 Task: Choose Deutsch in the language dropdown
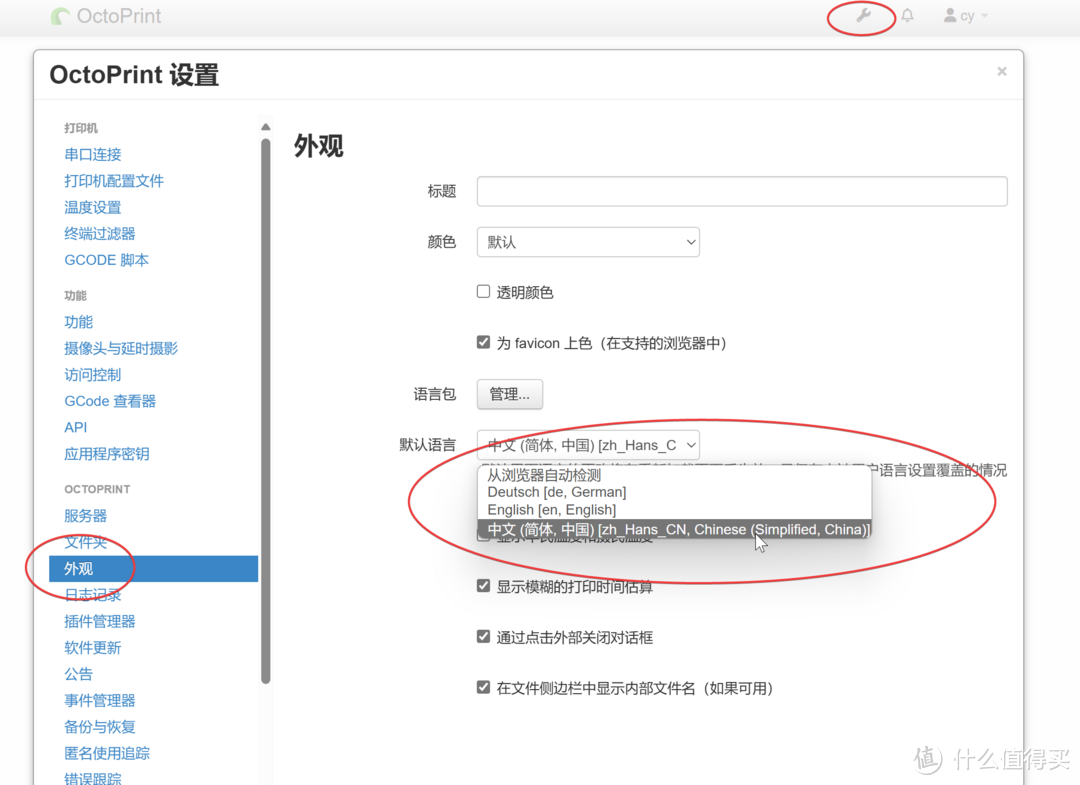[x=556, y=492]
